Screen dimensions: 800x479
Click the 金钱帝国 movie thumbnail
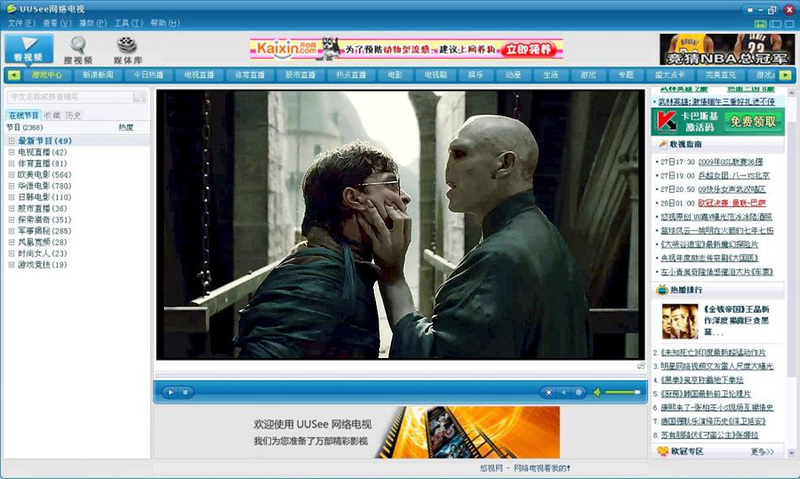point(680,321)
